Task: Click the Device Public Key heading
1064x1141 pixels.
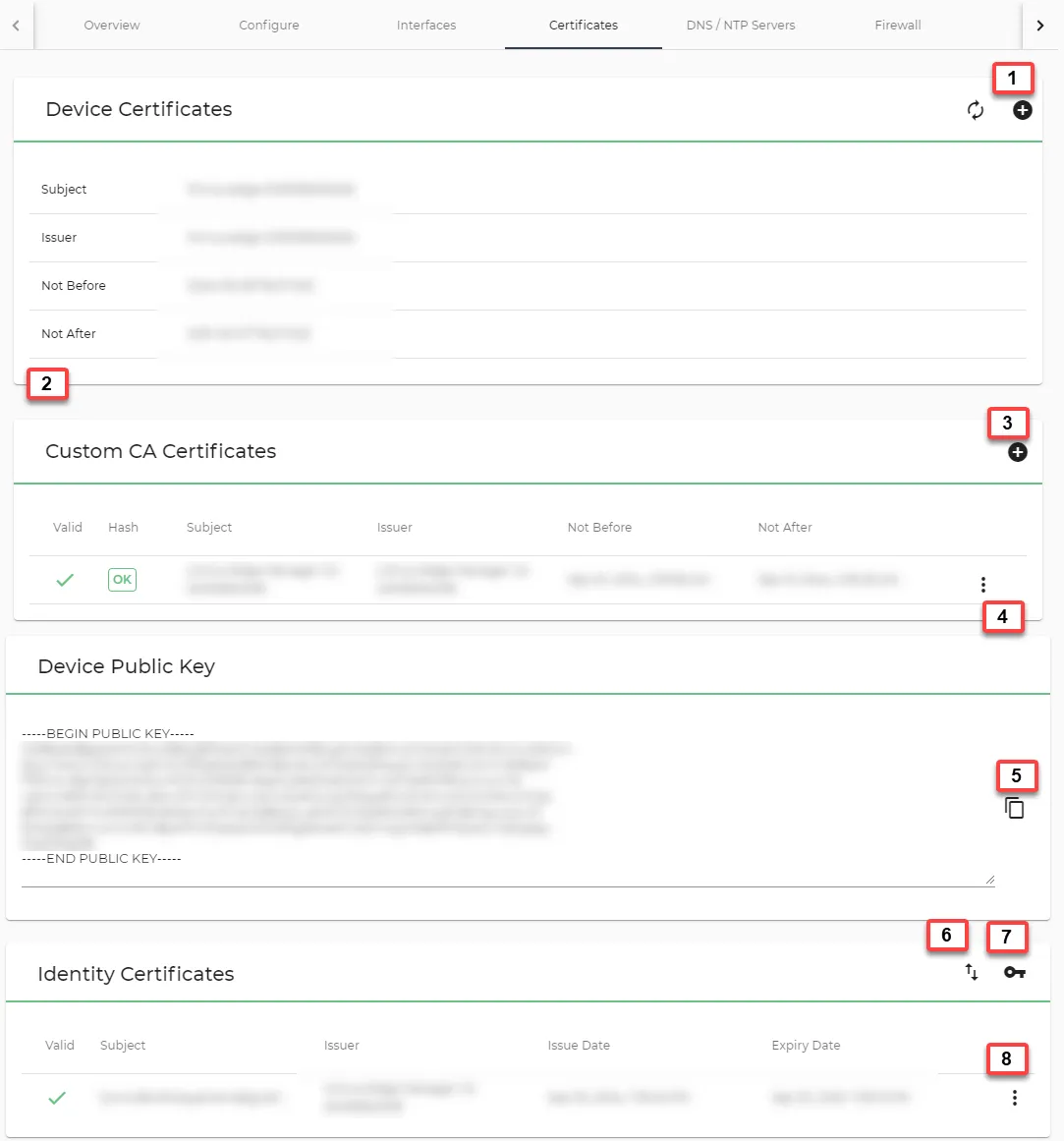Action: 127,666
